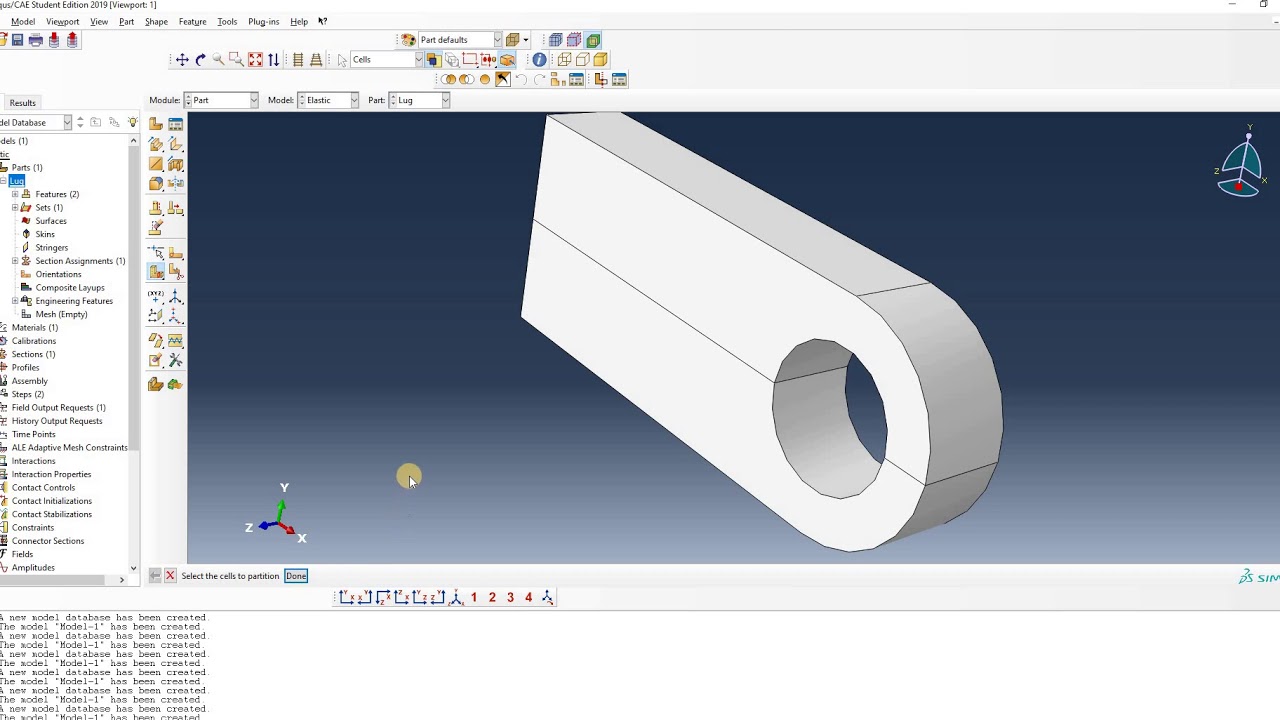The width and height of the screenshot is (1280, 720).
Task: Toggle the context help pointer
Action: tap(322, 21)
